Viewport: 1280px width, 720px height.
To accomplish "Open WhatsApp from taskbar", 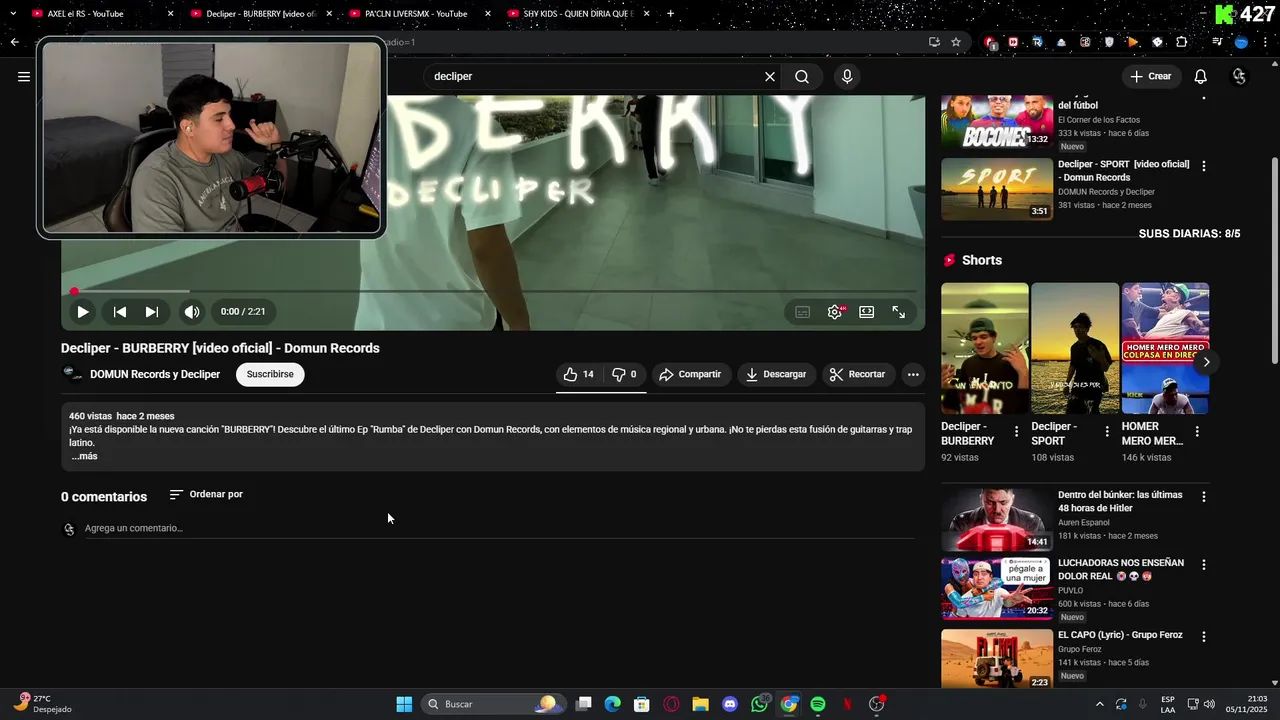I will [760, 704].
